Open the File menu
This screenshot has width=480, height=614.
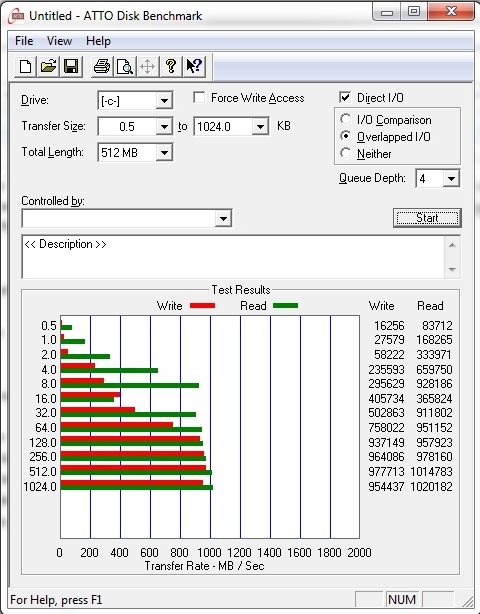(24, 41)
